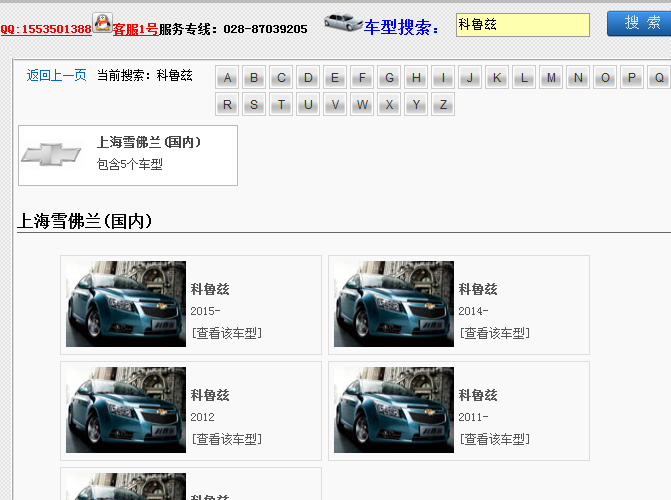
Task: Click 查看该车型 for the 2014- model
Action: pos(495,333)
